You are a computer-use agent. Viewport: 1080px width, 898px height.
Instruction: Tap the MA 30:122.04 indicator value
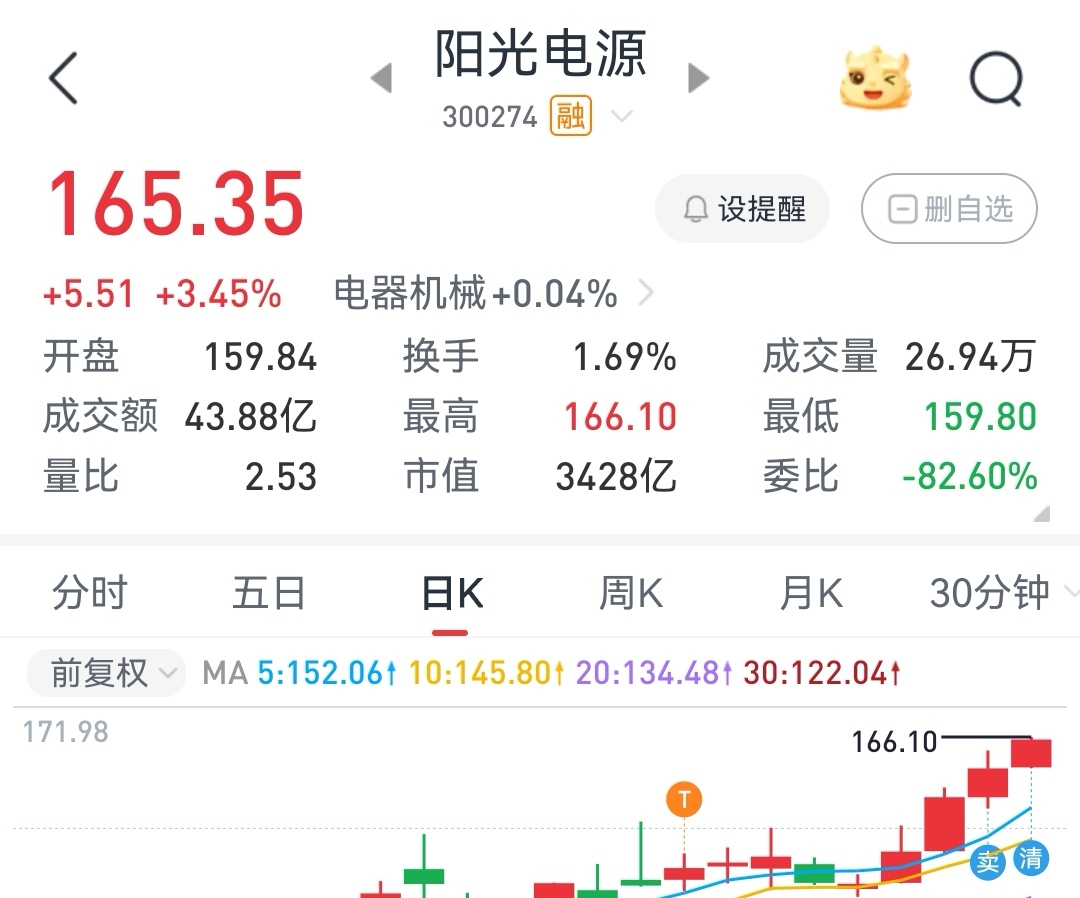822,673
